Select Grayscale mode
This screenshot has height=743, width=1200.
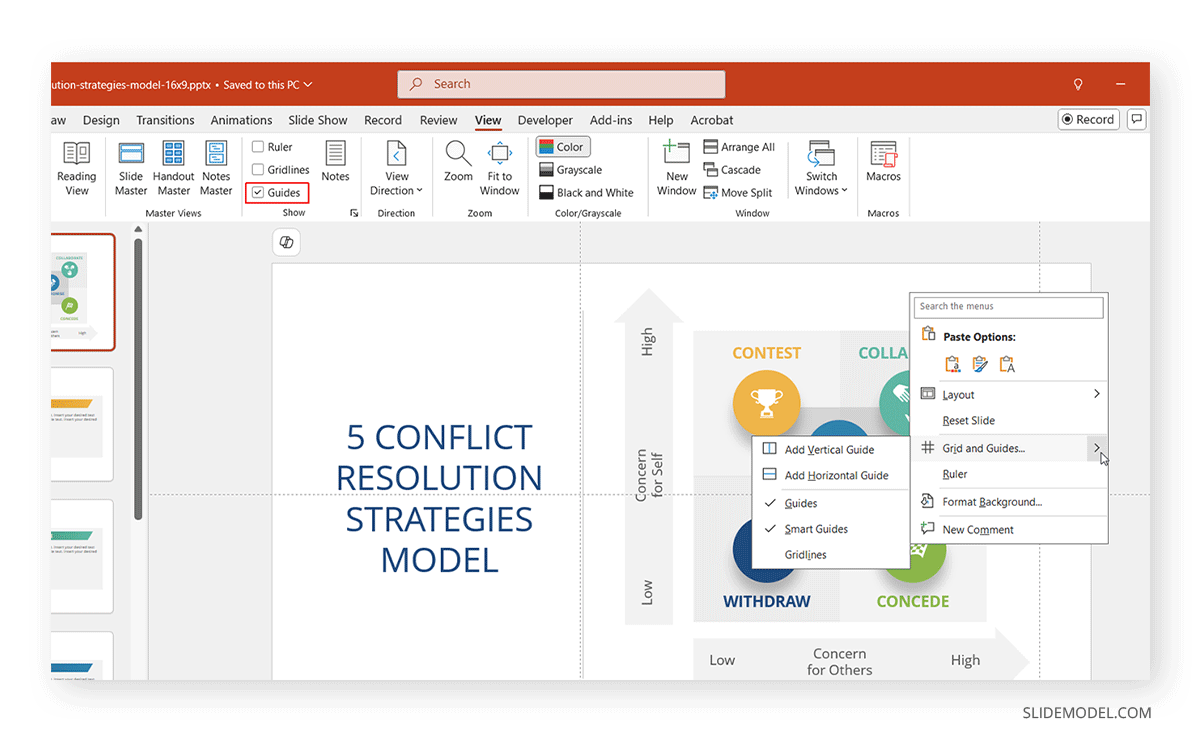coord(571,170)
